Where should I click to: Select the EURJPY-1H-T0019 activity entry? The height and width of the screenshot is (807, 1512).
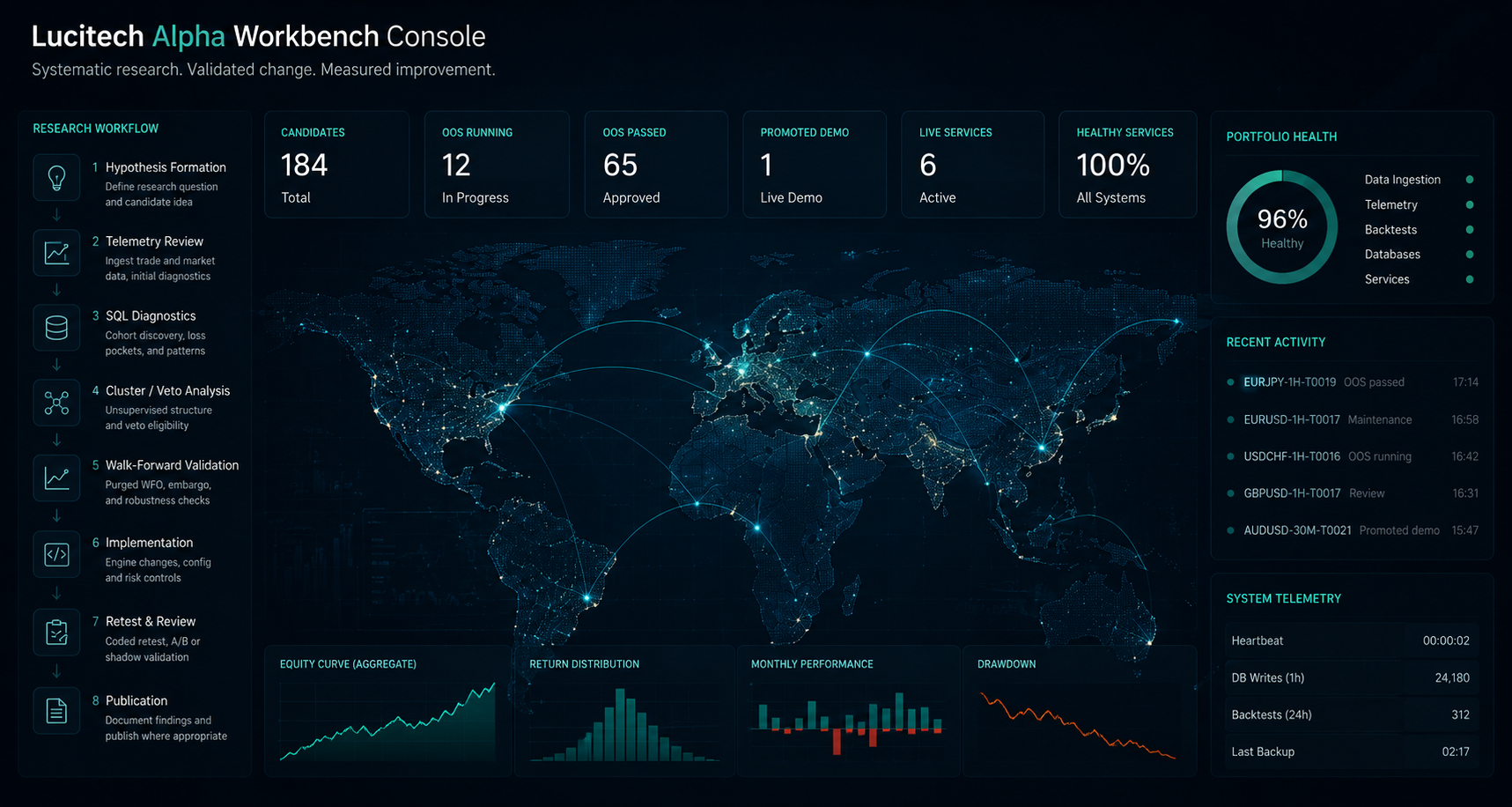point(1352,382)
